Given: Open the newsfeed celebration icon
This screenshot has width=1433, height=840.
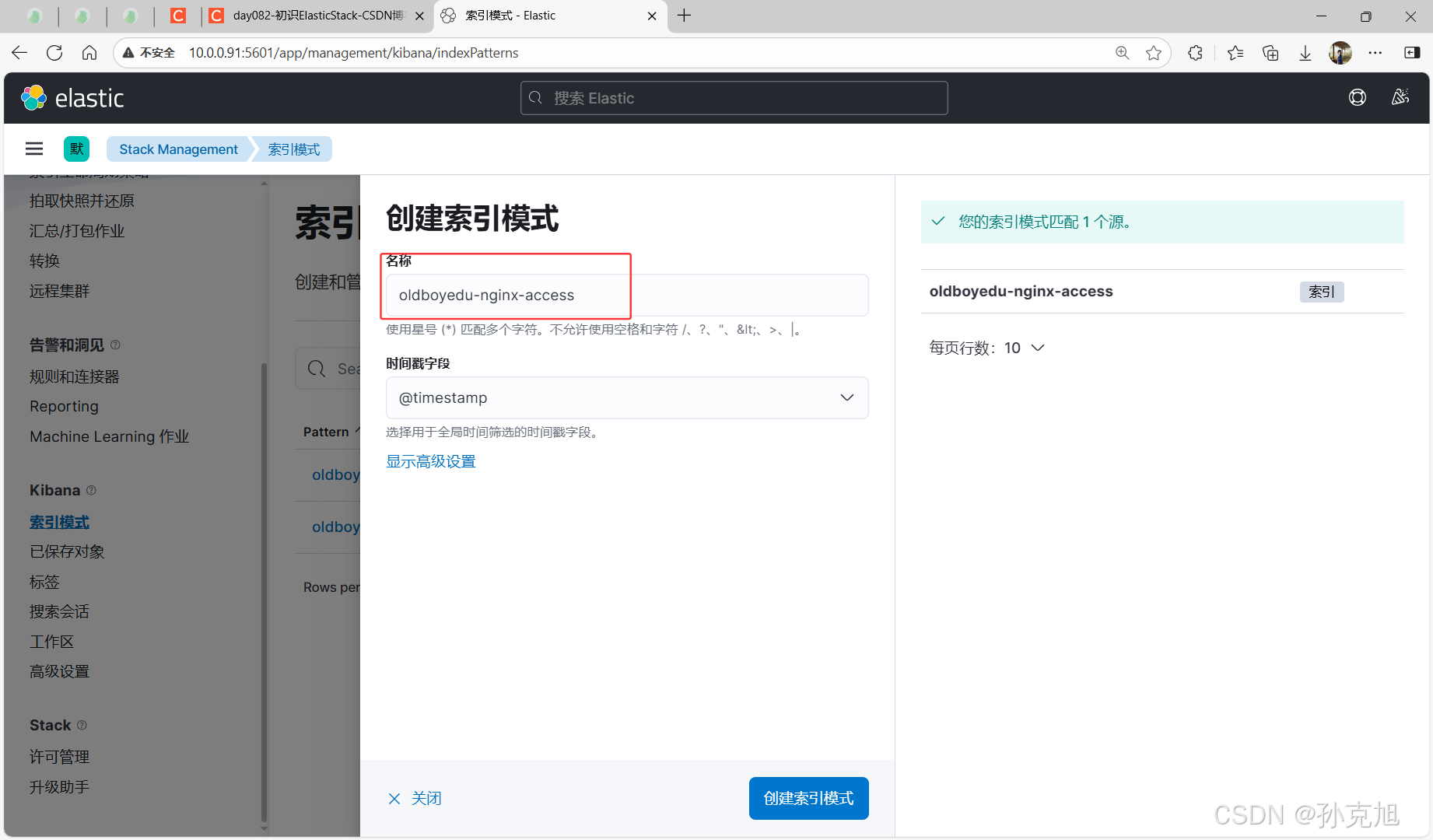Looking at the screenshot, I should click(1400, 97).
